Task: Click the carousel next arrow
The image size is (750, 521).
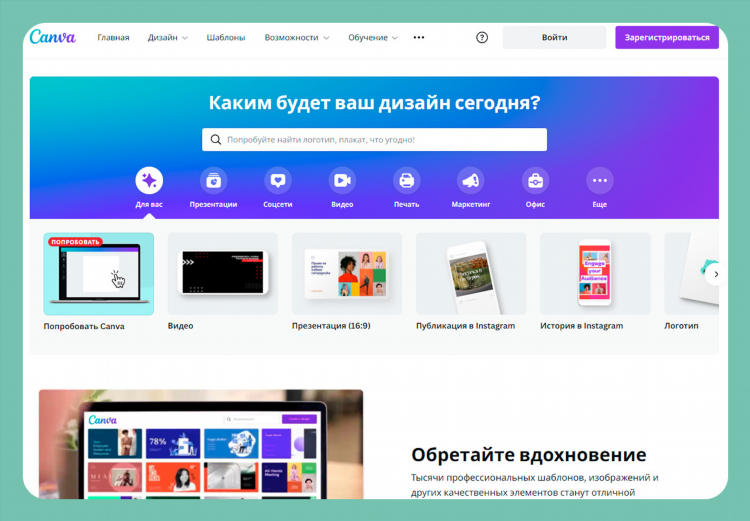Action: click(x=716, y=274)
